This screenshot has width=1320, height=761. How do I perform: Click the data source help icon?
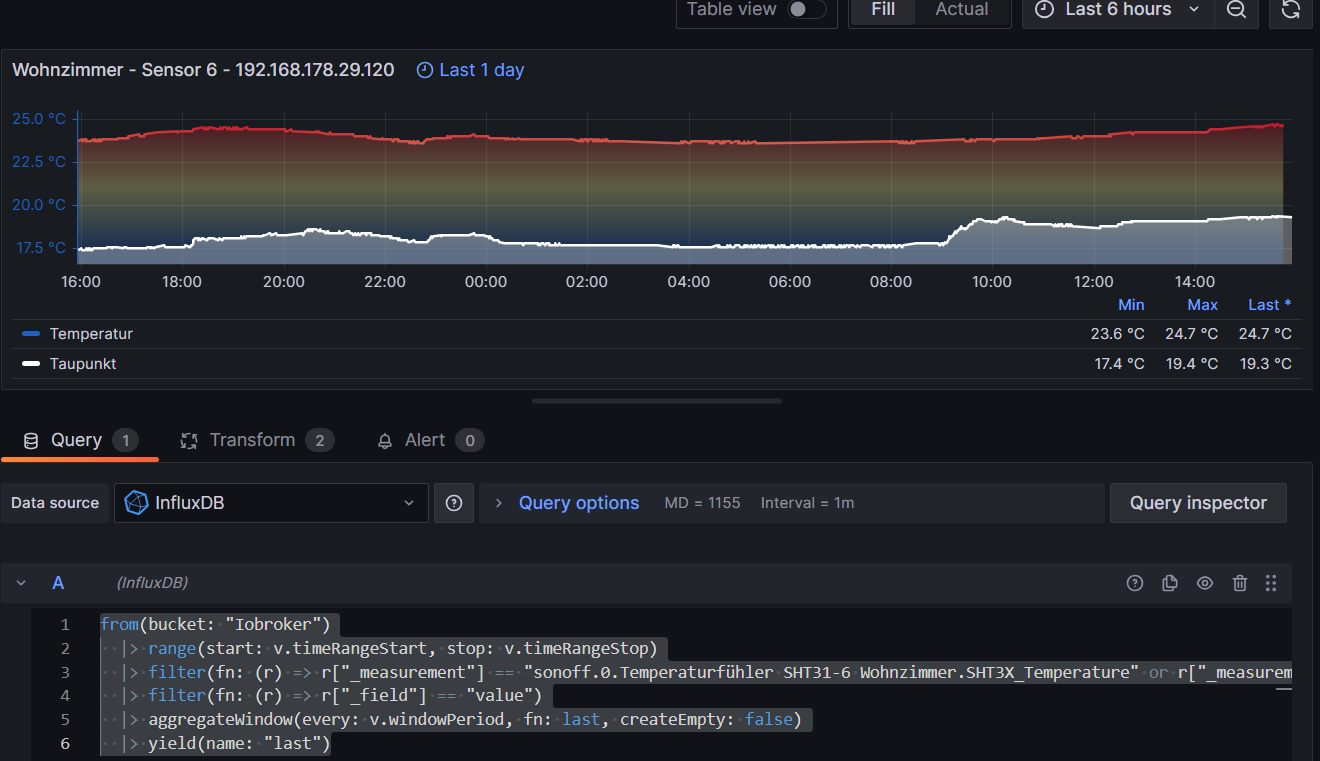454,503
